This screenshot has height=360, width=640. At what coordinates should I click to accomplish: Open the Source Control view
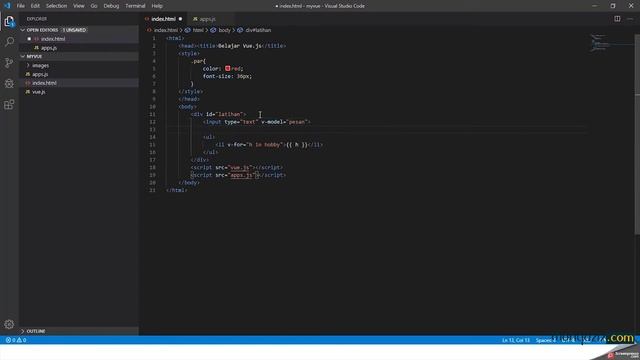click(x=9, y=62)
